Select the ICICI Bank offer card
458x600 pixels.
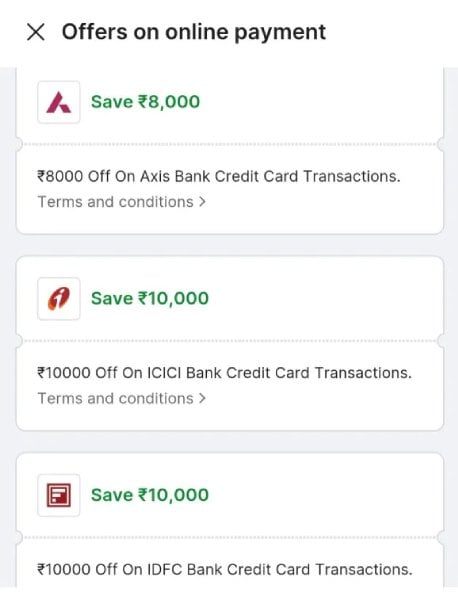230,343
